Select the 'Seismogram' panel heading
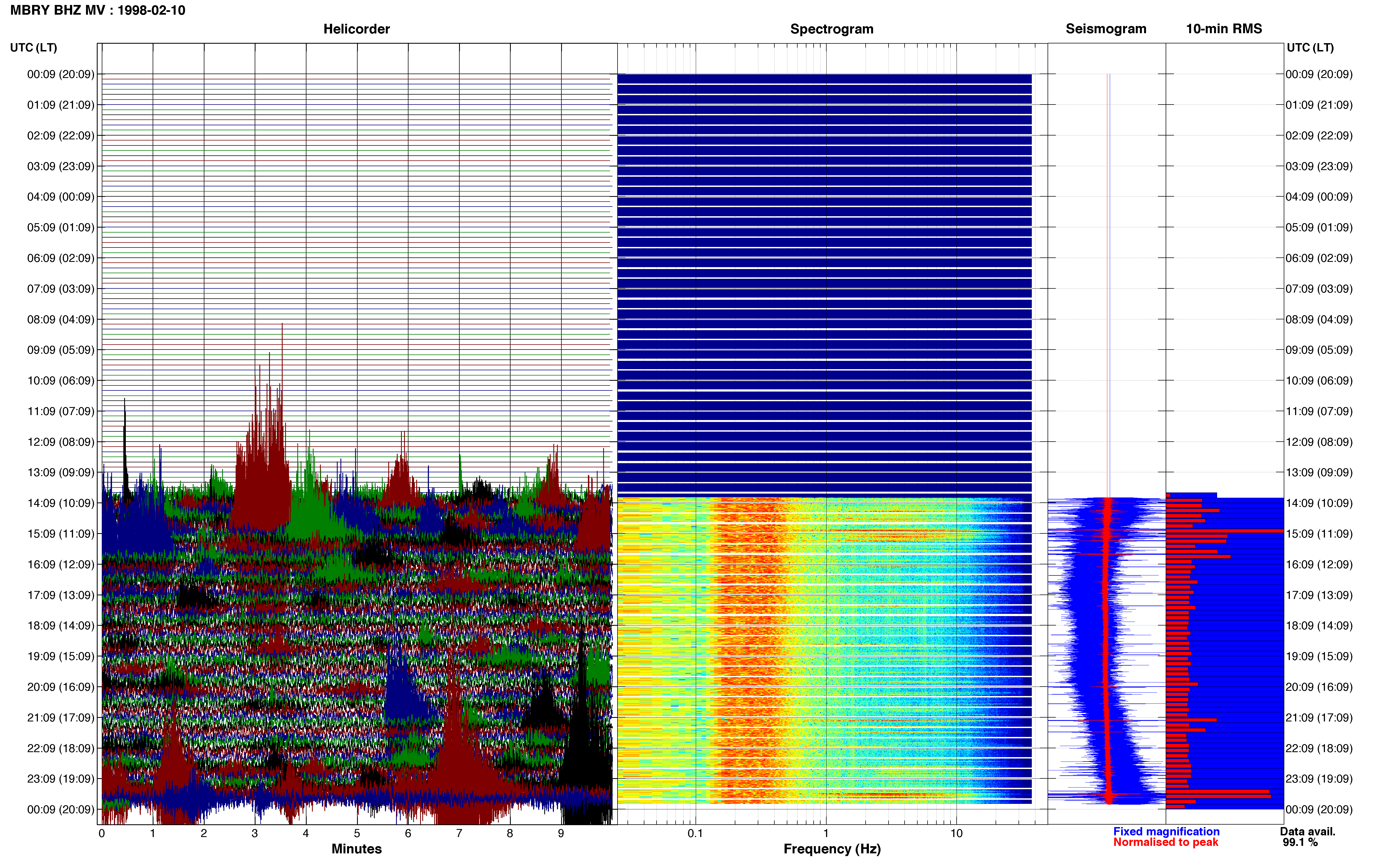This screenshot has height=868, width=1388. point(1106,29)
